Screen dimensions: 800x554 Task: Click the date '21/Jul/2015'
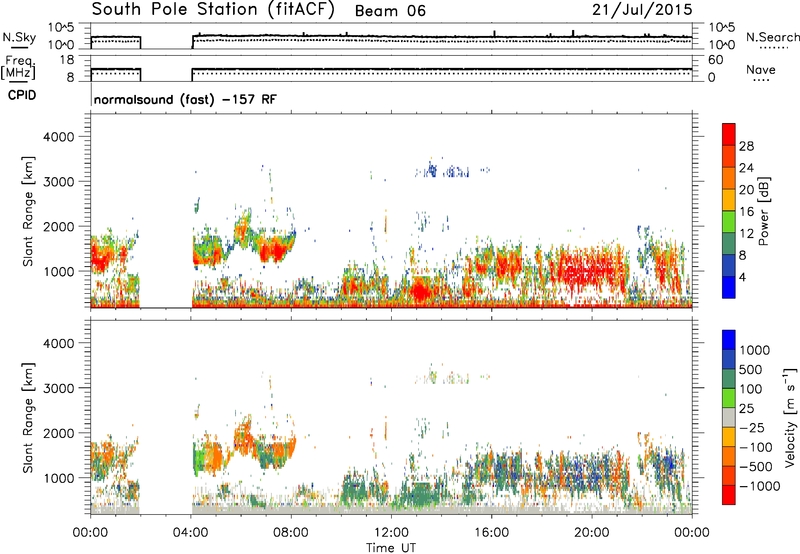[x=642, y=10]
